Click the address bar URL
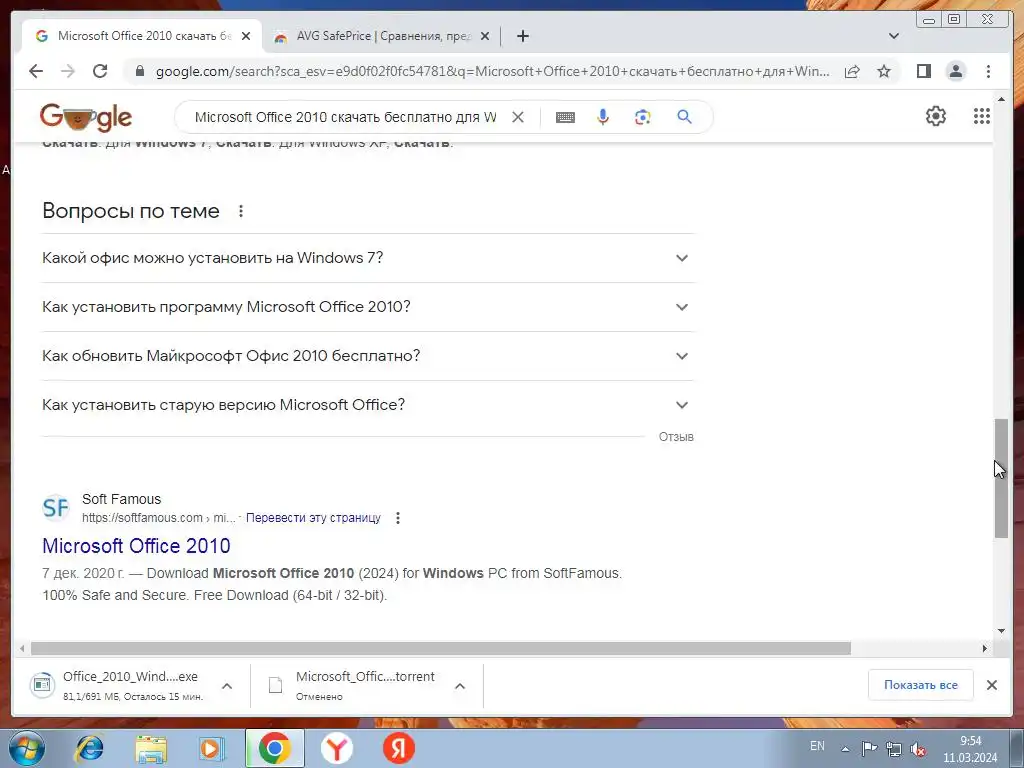This screenshot has height=768, width=1024. [x=492, y=71]
